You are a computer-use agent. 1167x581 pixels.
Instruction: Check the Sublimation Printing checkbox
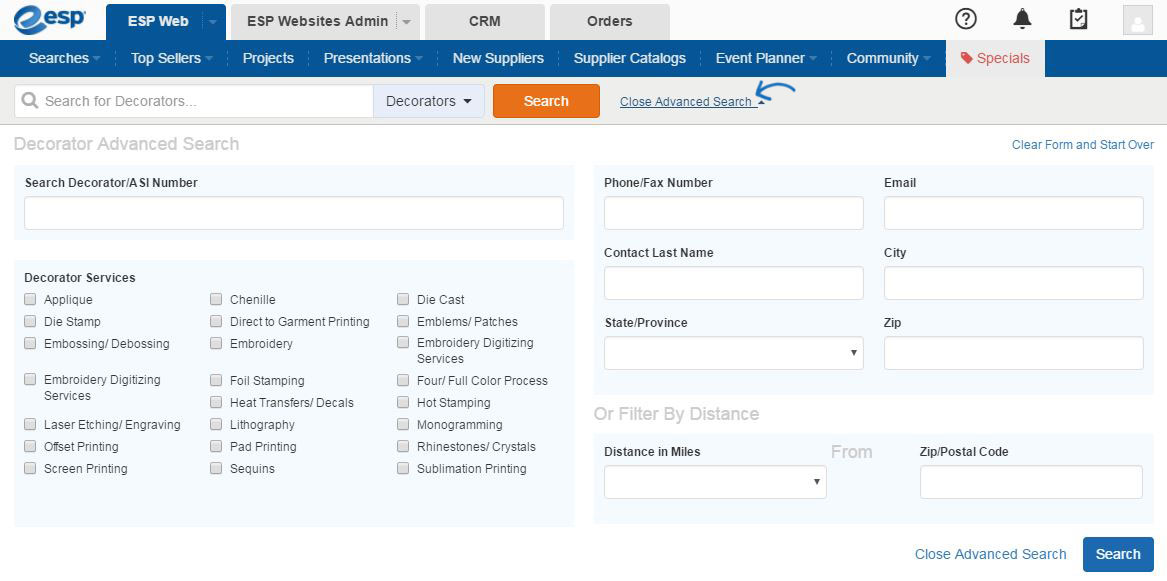(403, 468)
